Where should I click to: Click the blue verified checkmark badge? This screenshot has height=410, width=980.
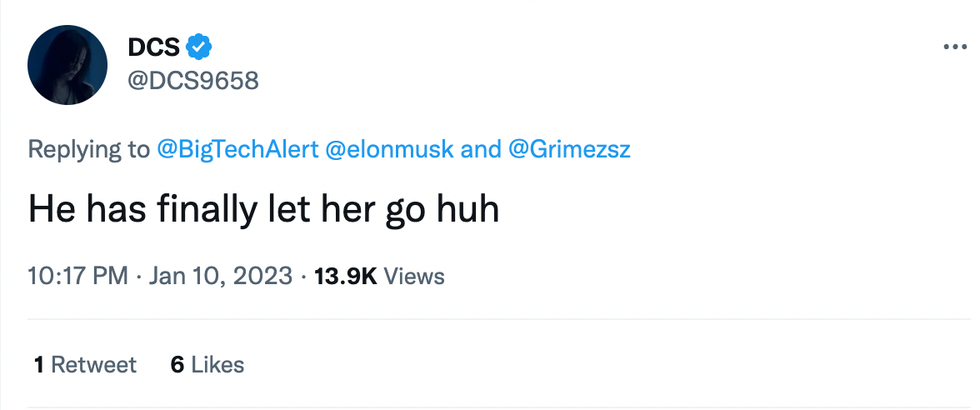[x=200, y=46]
